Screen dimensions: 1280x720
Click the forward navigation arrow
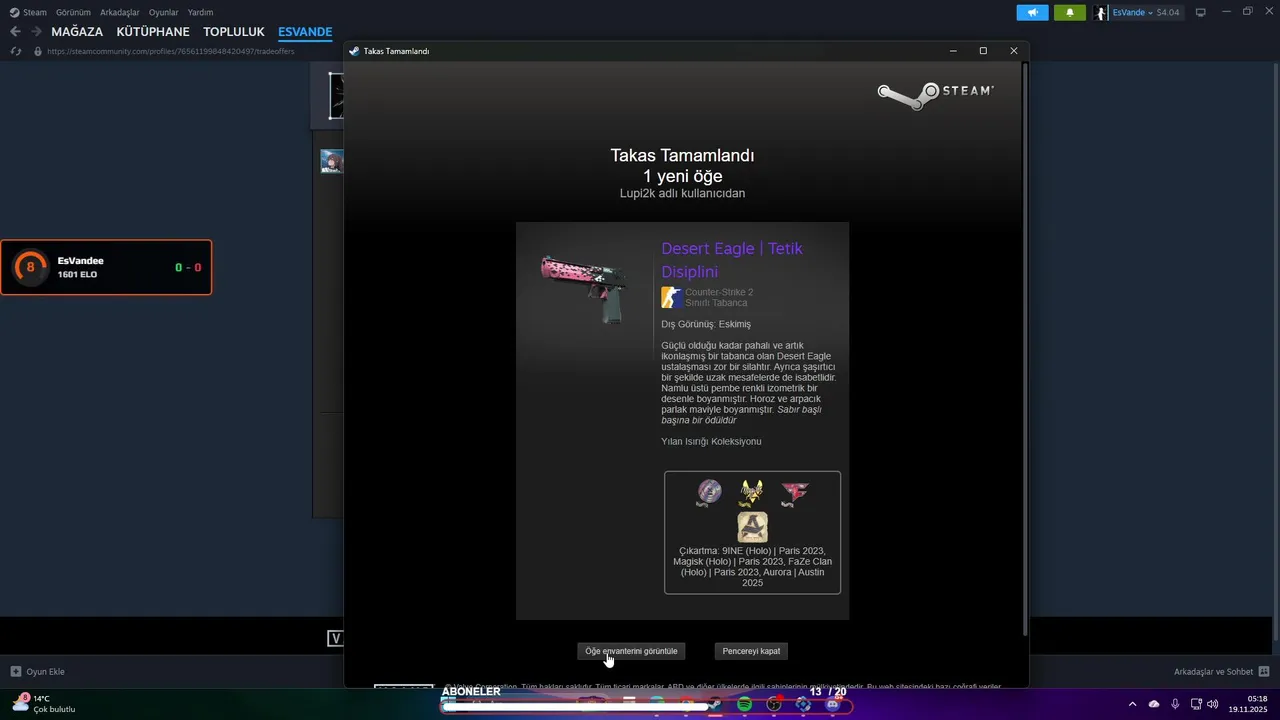tap(36, 32)
